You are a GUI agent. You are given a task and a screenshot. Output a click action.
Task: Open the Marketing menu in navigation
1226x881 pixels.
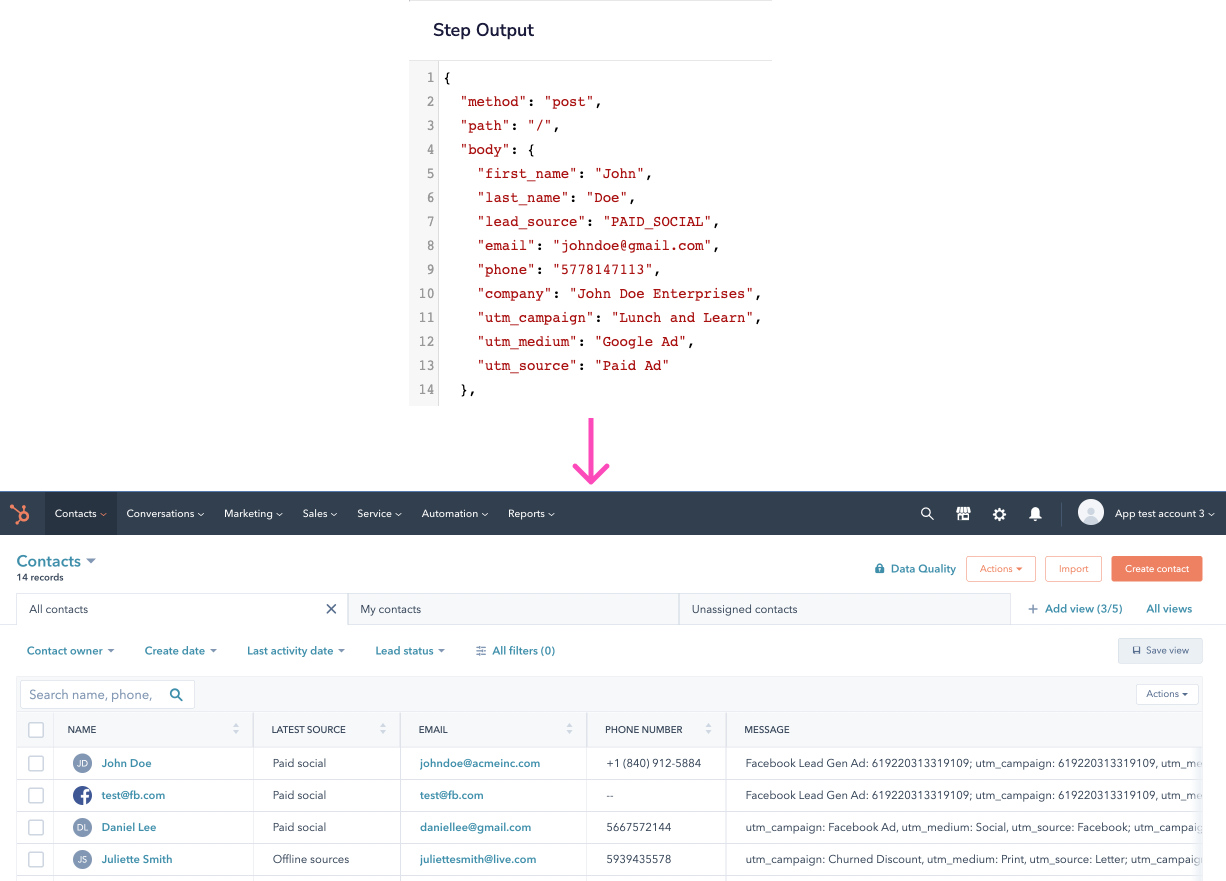tap(252, 514)
